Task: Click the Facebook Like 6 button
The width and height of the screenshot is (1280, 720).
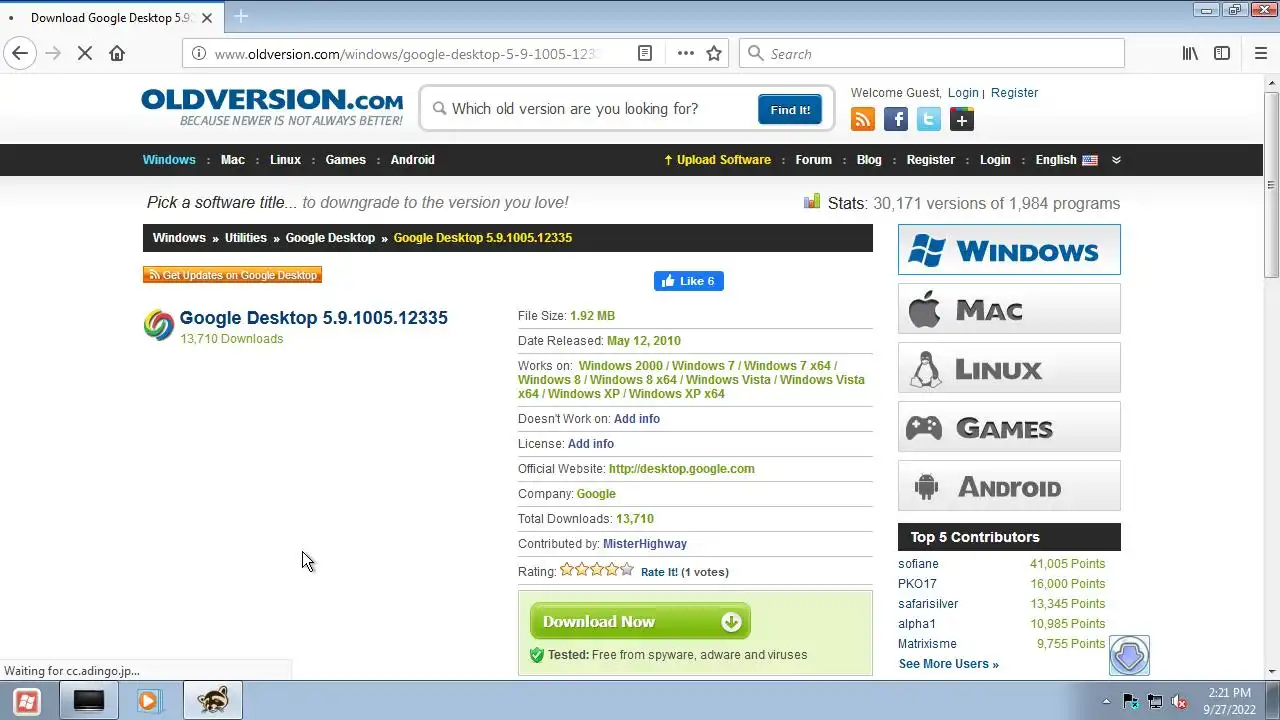Action: pyautogui.click(x=689, y=281)
